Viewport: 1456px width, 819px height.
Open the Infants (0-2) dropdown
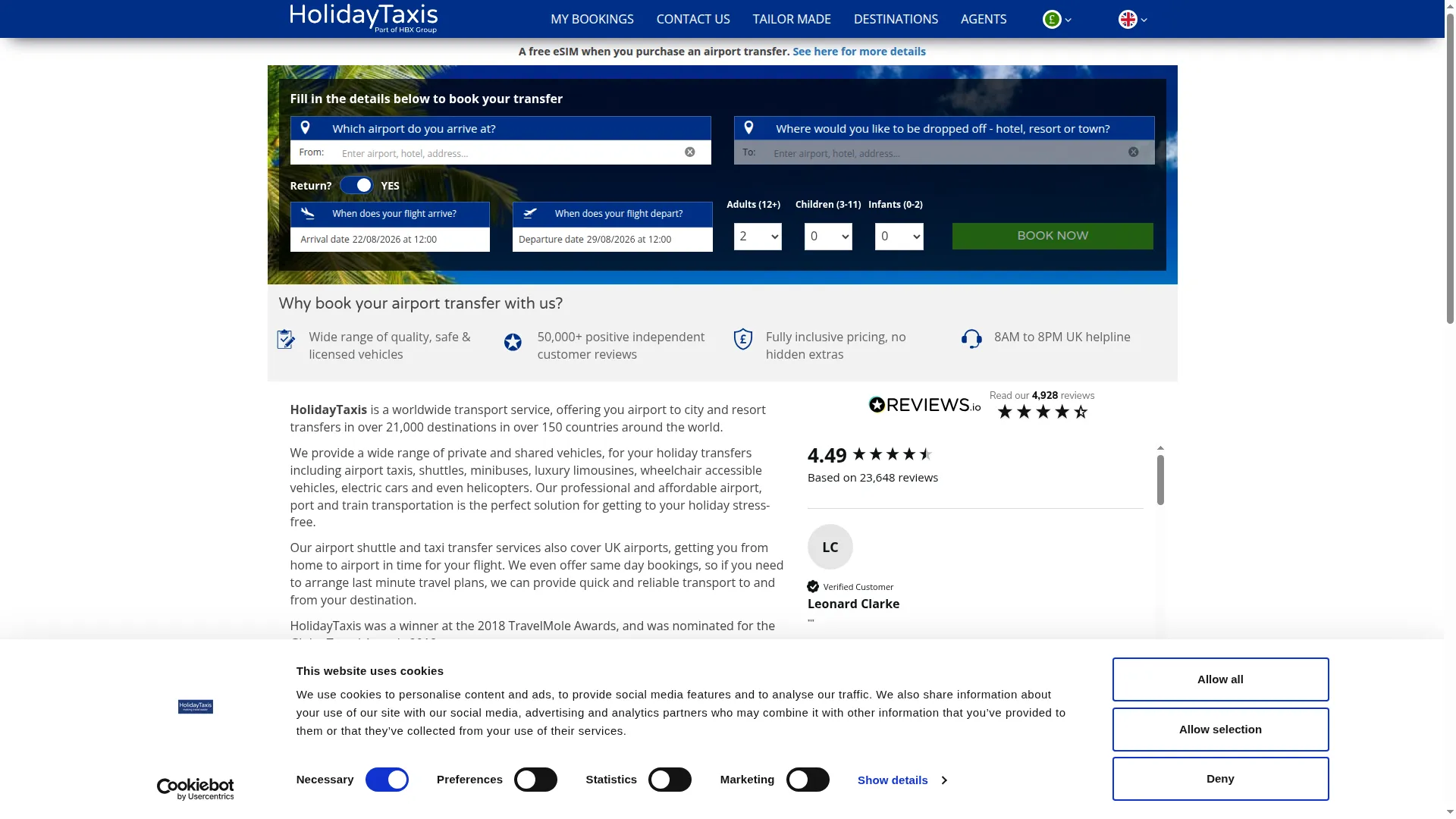(899, 237)
